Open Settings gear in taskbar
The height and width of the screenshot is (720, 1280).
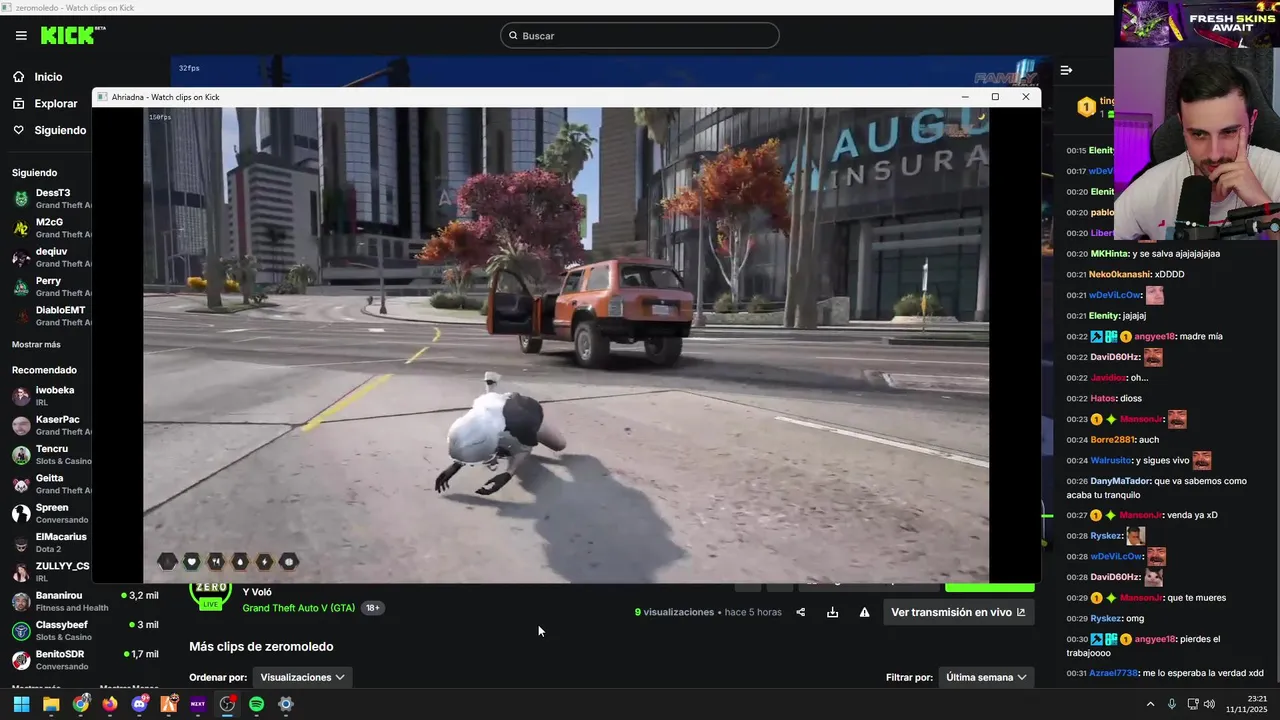285,704
